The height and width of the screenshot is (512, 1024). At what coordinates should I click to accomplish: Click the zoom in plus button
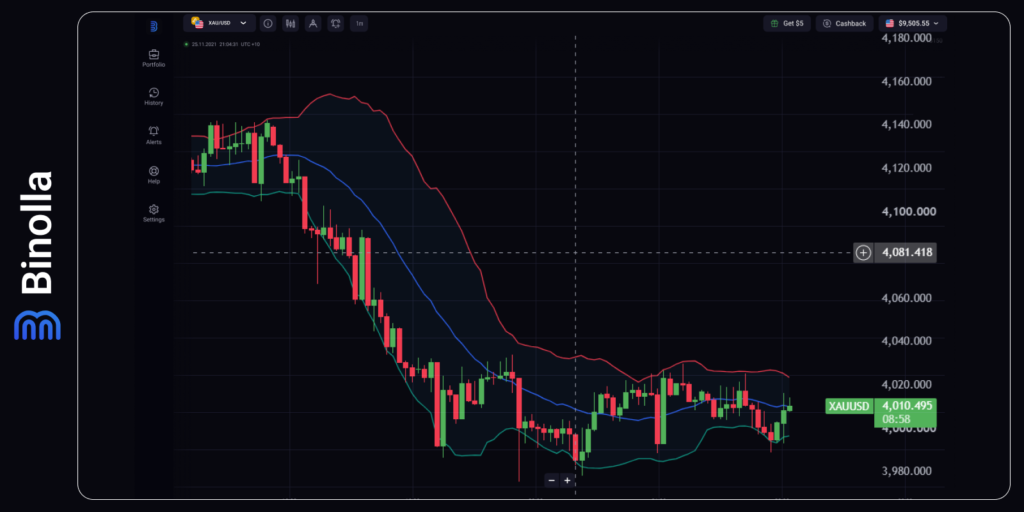567,481
